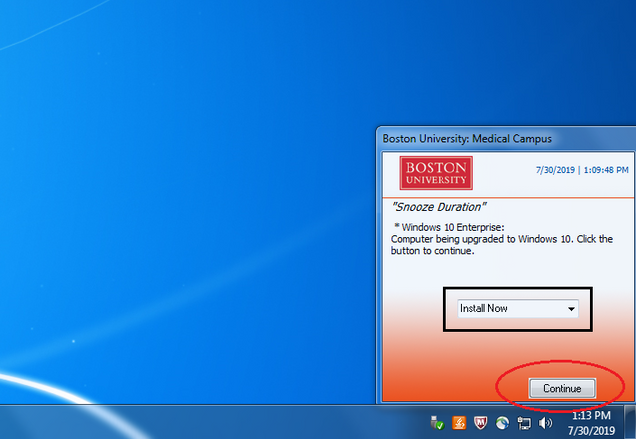Image resolution: width=636 pixels, height=439 pixels.
Task: Click the "Snooze Duration" heading
Action: click(438, 207)
